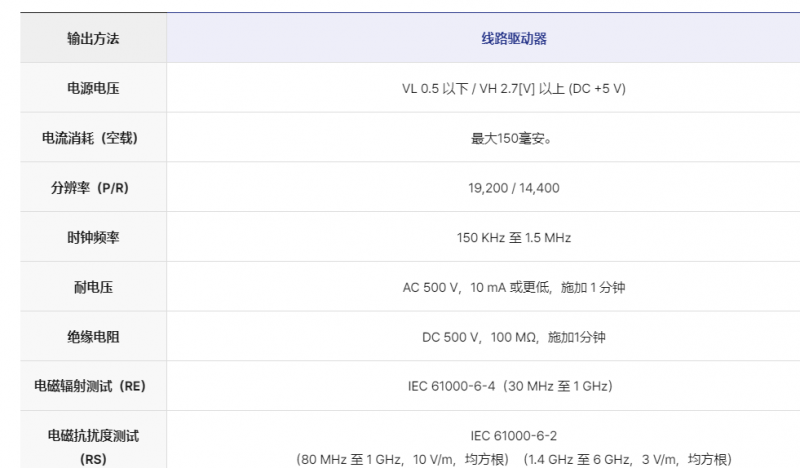Click the 绝缘电阻 row label
The image size is (800, 468).
[x=93, y=337]
